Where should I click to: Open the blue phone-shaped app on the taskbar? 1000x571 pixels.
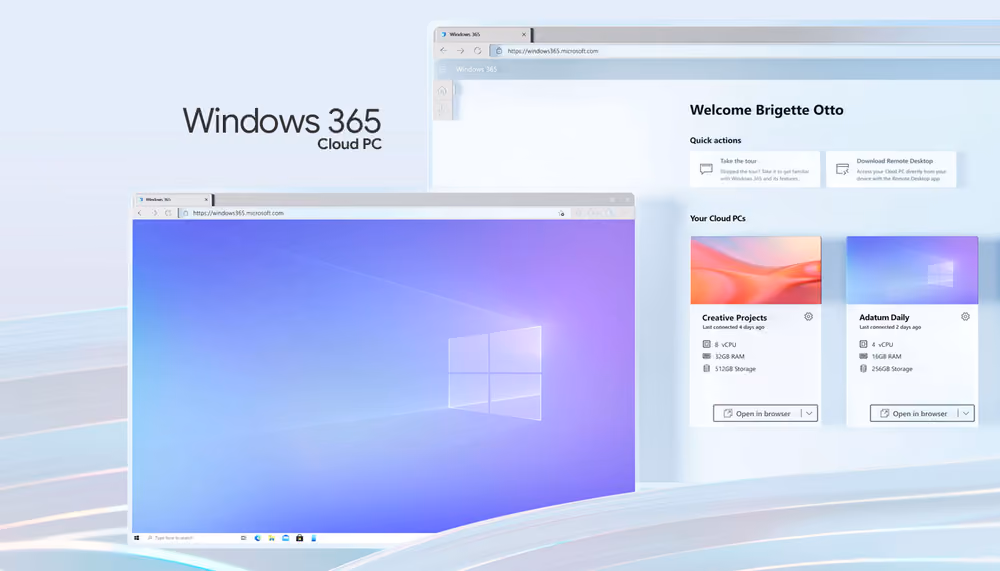[x=314, y=538]
